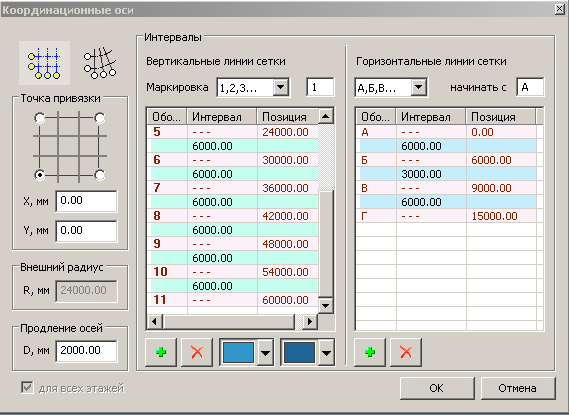The image size is (569, 415).
Task: Select top-left anchor point radio button
Action: 40,118
